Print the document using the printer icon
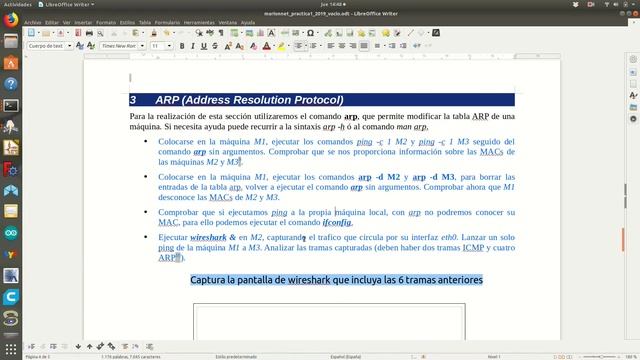Screen dimensions: 640x360 tap(89, 33)
